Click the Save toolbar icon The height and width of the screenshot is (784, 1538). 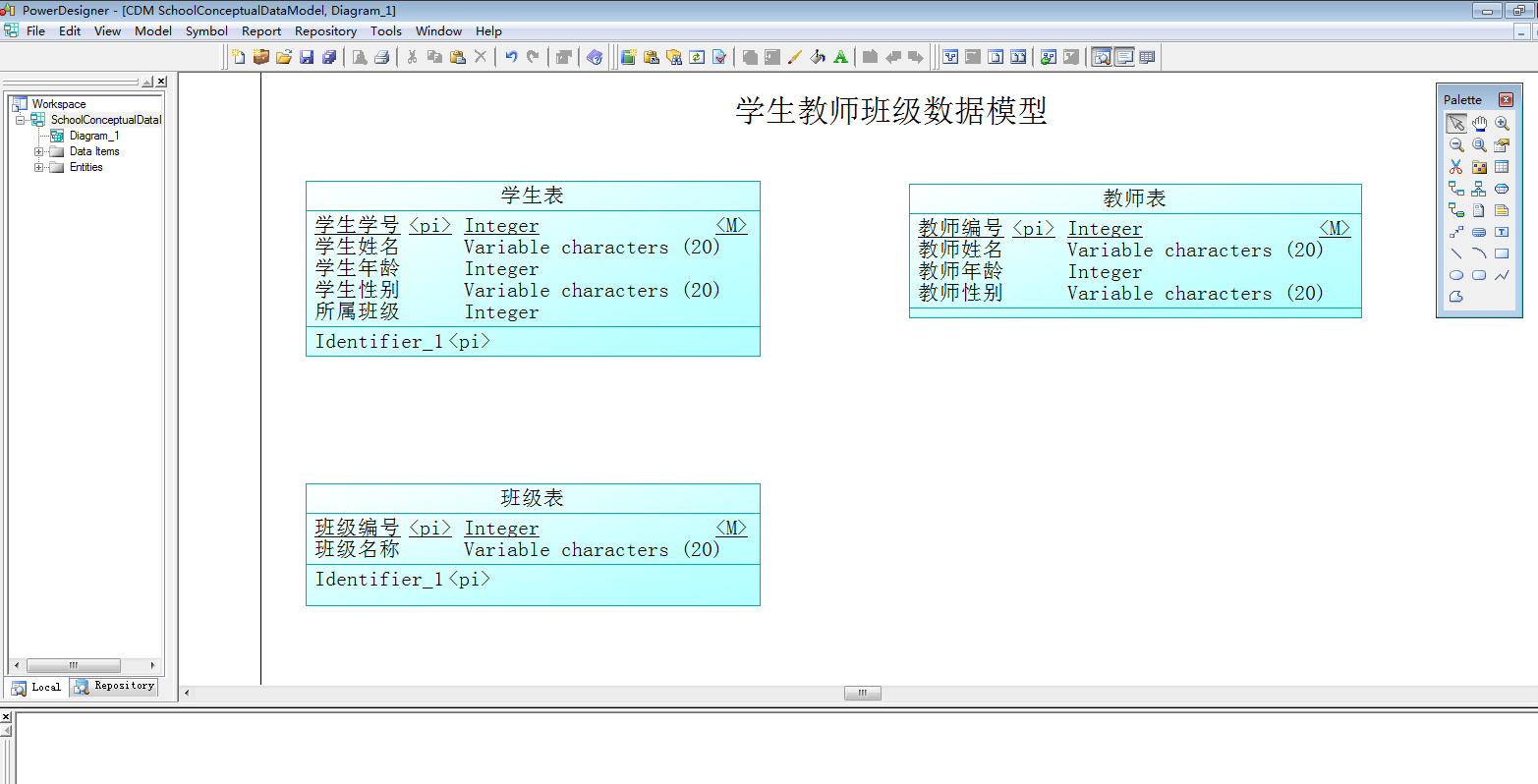tap(307, 57)
